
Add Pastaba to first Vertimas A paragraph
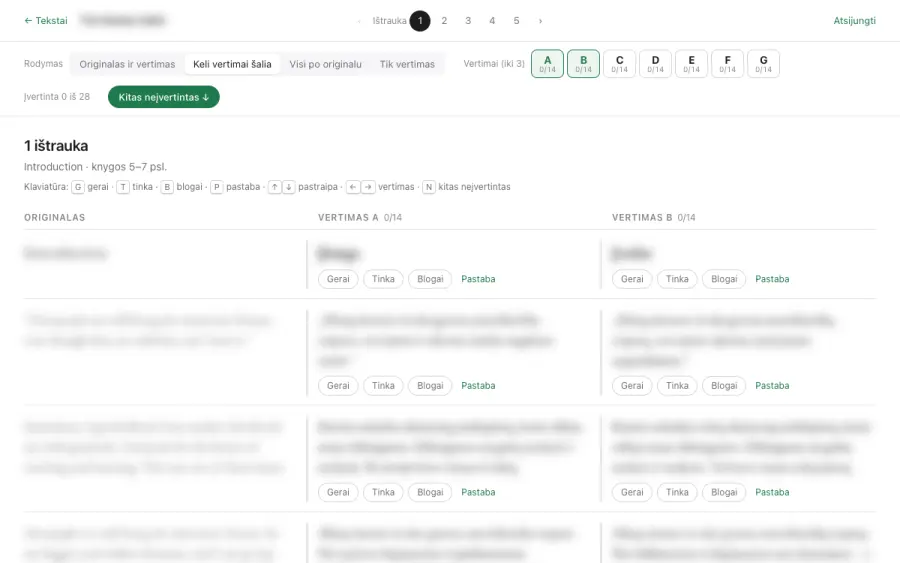tap(478, 279)
